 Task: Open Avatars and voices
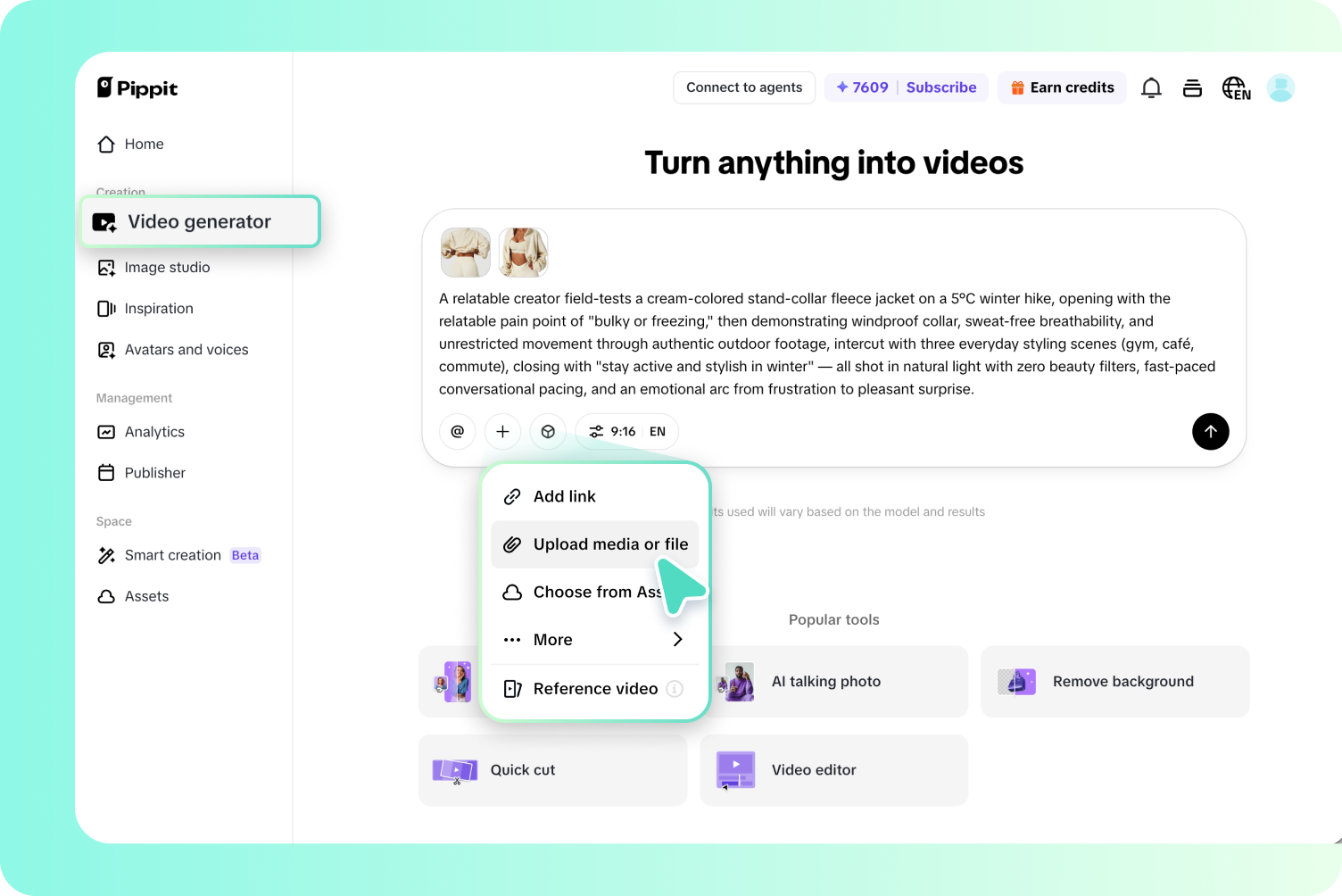172,349
